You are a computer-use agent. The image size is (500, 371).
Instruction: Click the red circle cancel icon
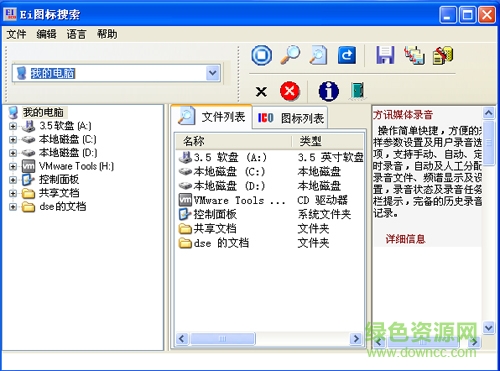290,91
